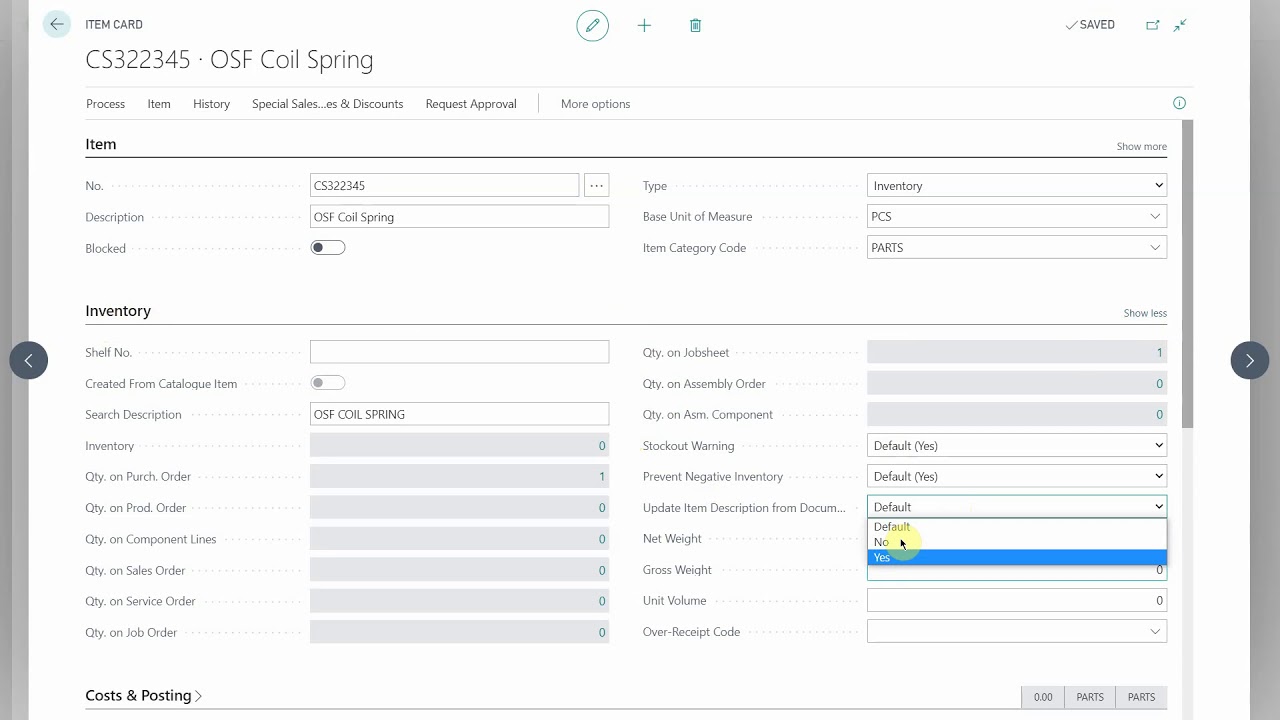1280x720 pixels.
Task: Collapse the Item section heading
Action: click(101, 144)
